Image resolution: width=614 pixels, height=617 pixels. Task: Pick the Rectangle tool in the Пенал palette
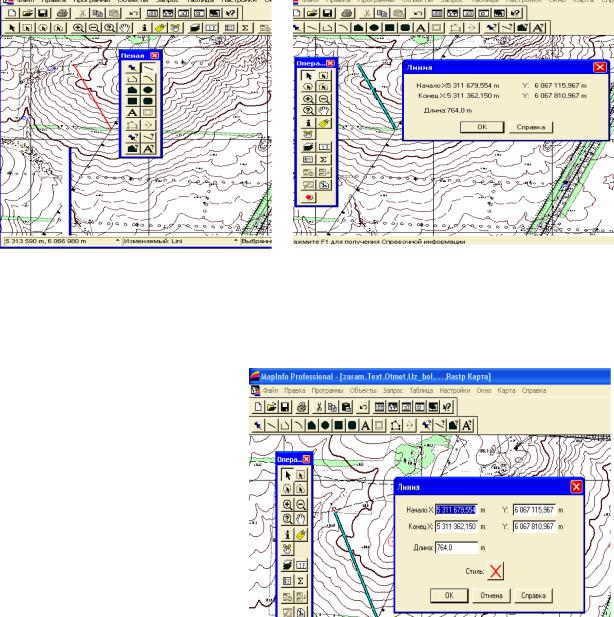point(132,101)
